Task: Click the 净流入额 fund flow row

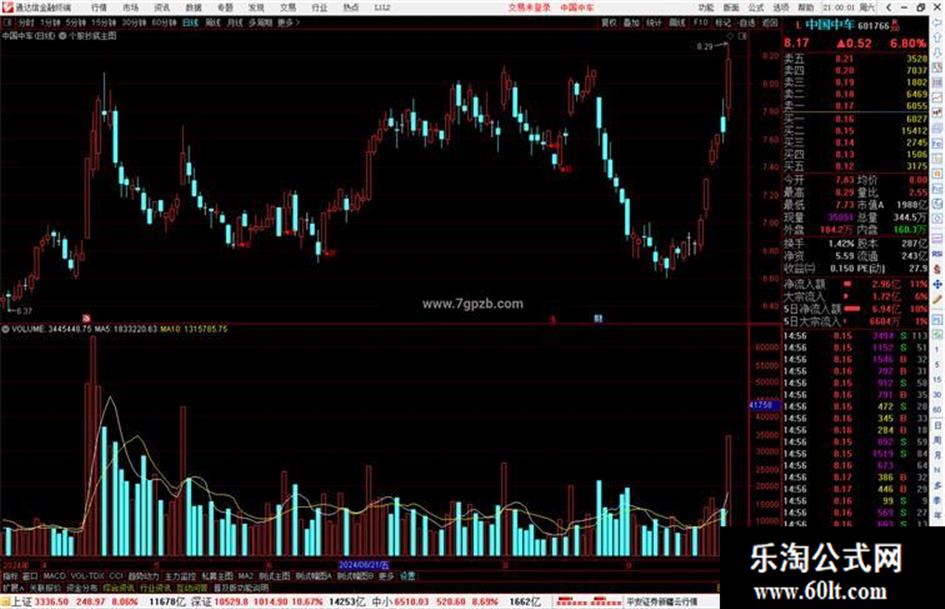Action: 856,284
